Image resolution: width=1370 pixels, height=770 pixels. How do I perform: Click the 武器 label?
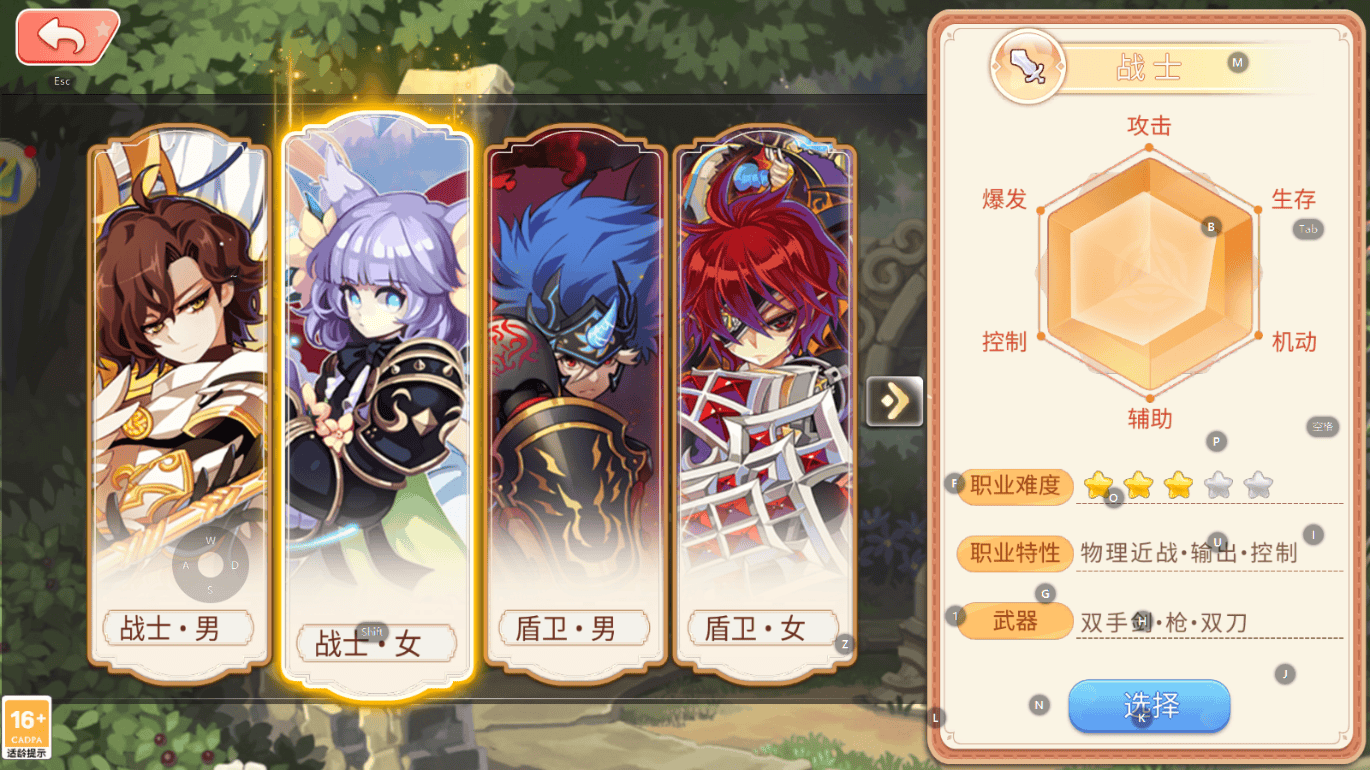[1015, 621]
